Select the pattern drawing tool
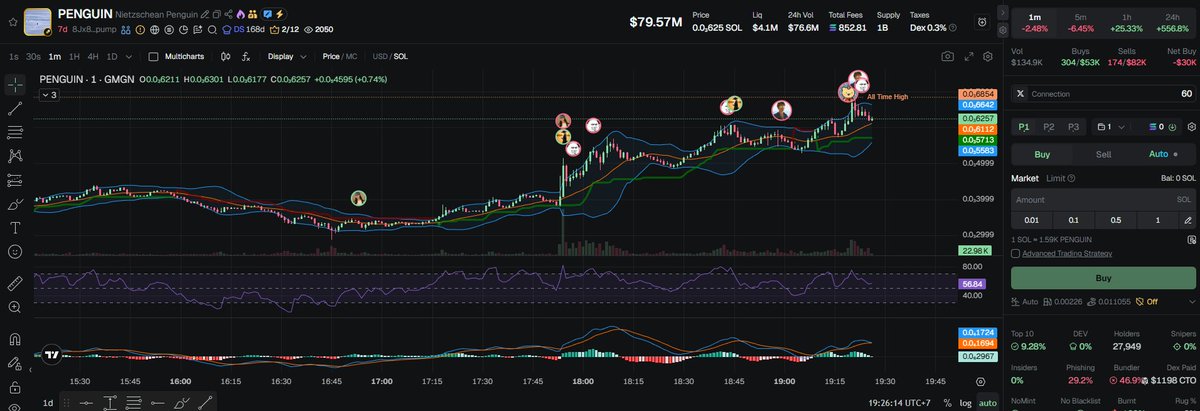The width and height of the screenshot is (1200, 411). point(16,155)
